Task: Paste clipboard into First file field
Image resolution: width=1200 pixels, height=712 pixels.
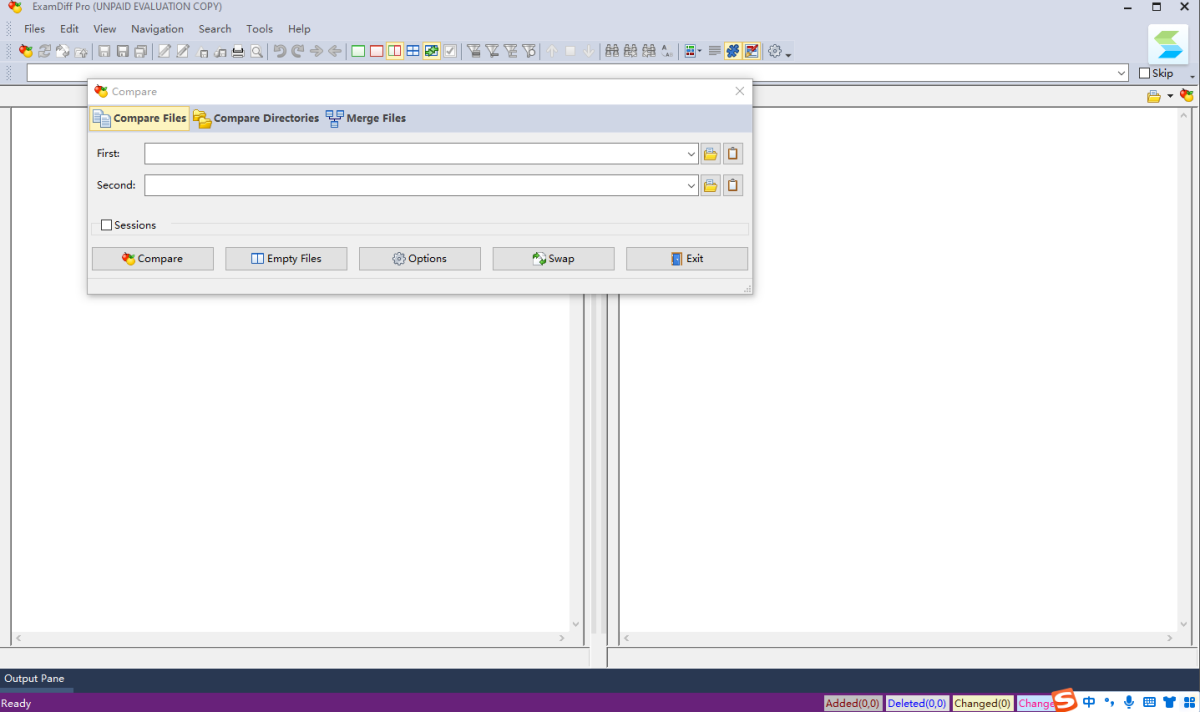Action: tap(733, 154)
